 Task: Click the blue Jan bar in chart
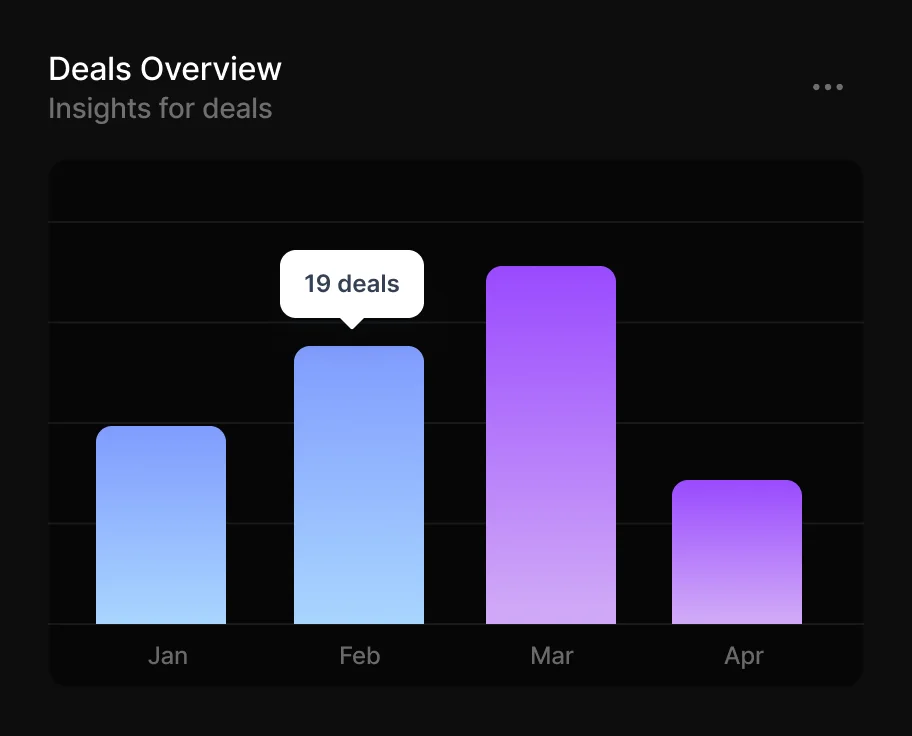[x=161, y=525]
